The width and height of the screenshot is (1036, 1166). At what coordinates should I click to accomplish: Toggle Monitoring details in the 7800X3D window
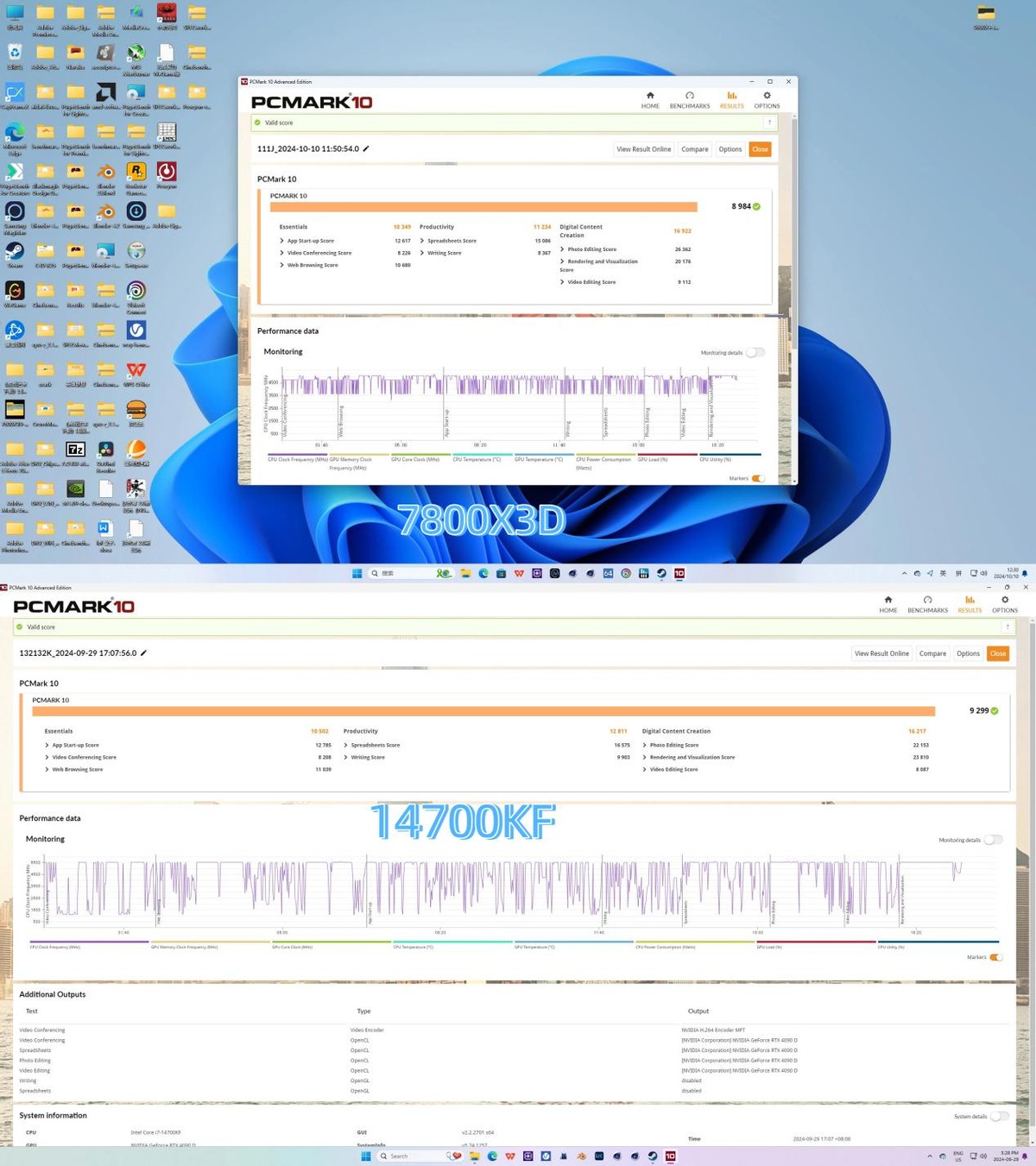pyautogui.click(x=756, y=352)
